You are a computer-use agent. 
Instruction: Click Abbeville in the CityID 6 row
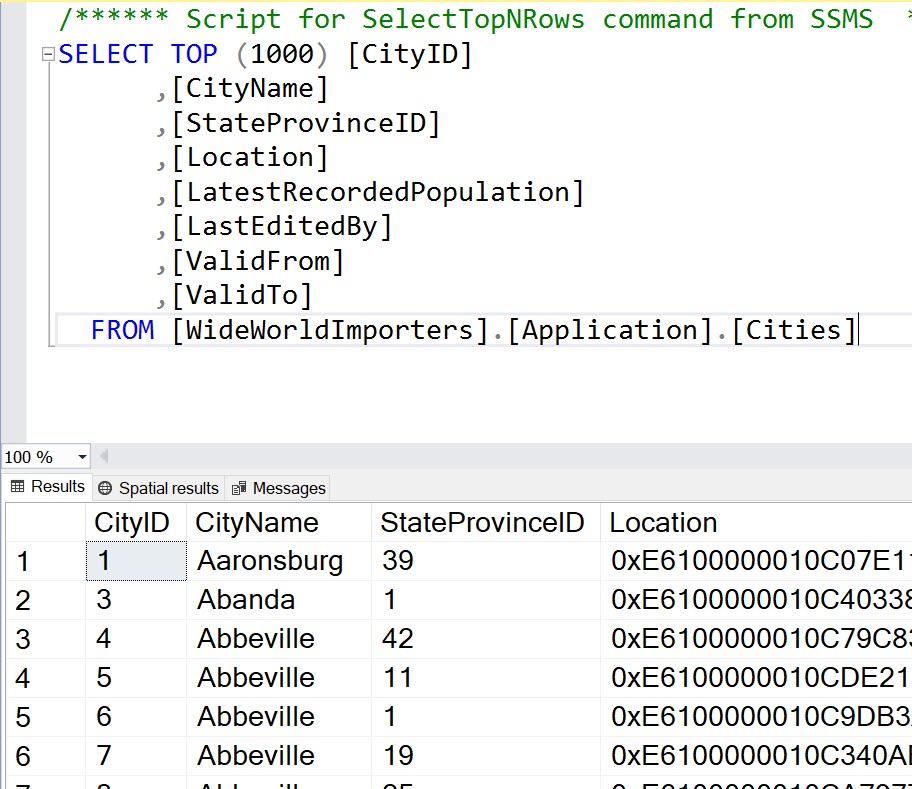click(x=279, y=717)
